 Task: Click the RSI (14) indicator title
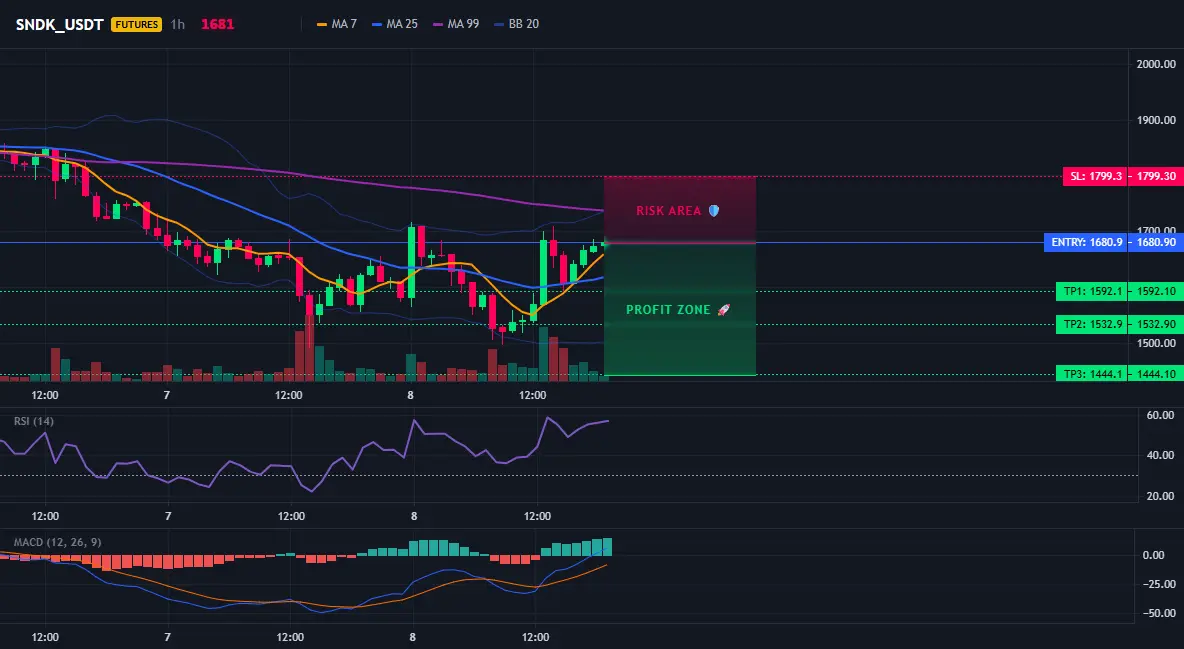tap(34, 421)
